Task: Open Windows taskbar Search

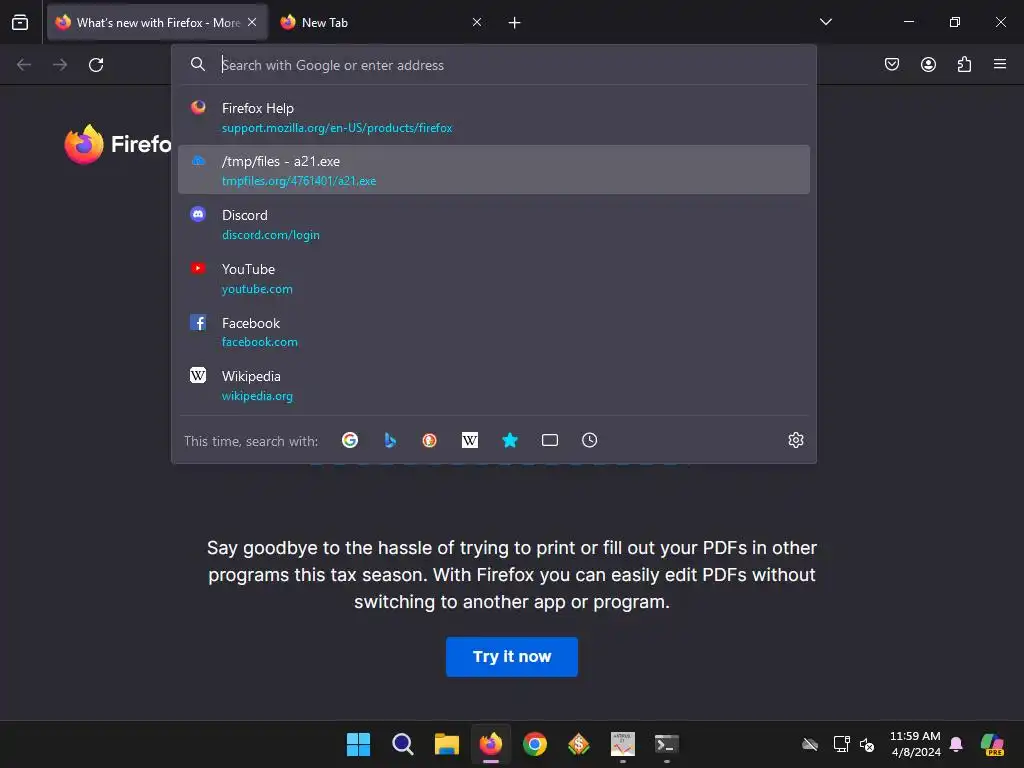Action: [x=402, y=744]
